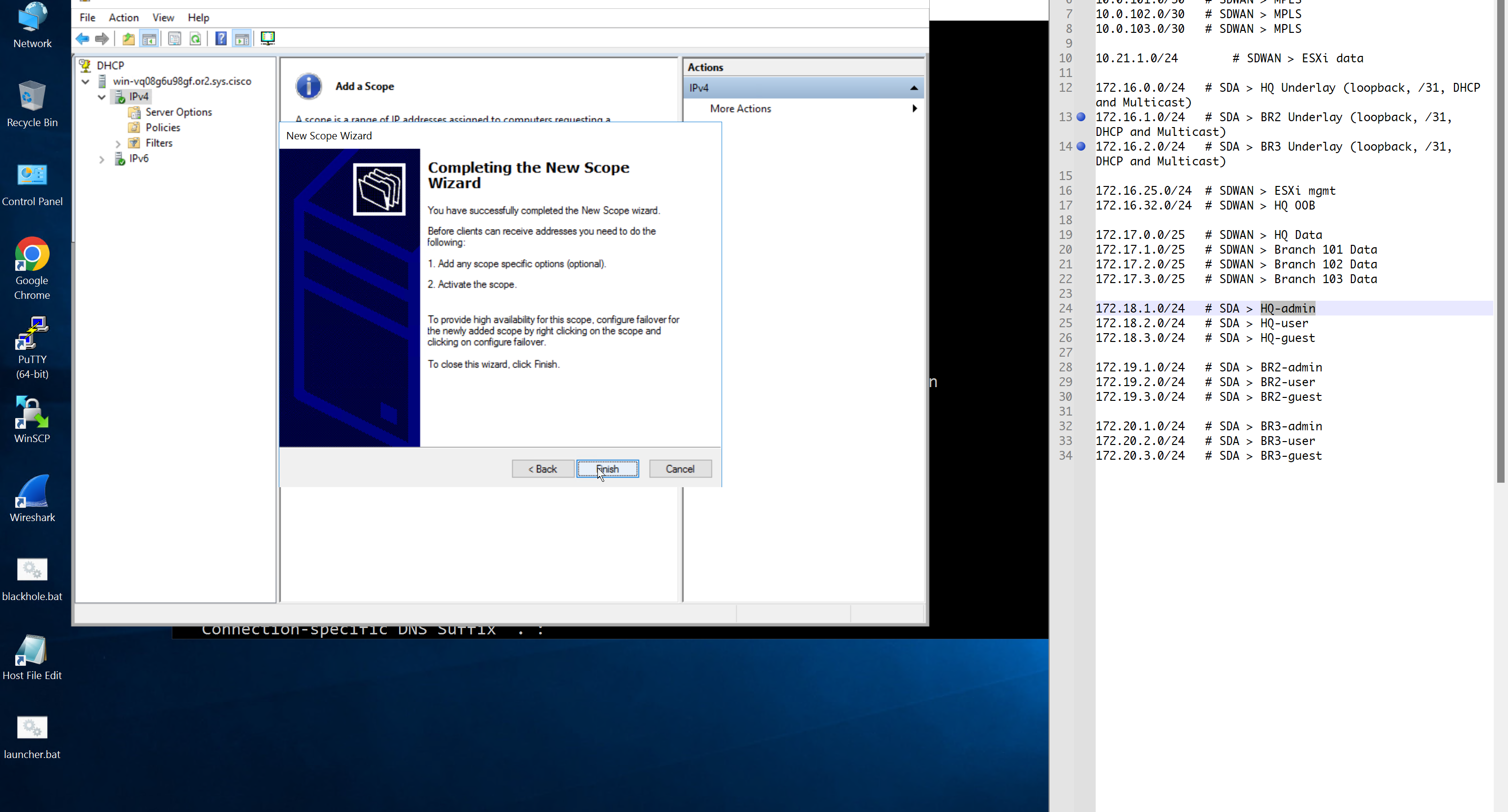
Task: Click the blue Back arrow toolbar icon
Action: coord(82,39)
